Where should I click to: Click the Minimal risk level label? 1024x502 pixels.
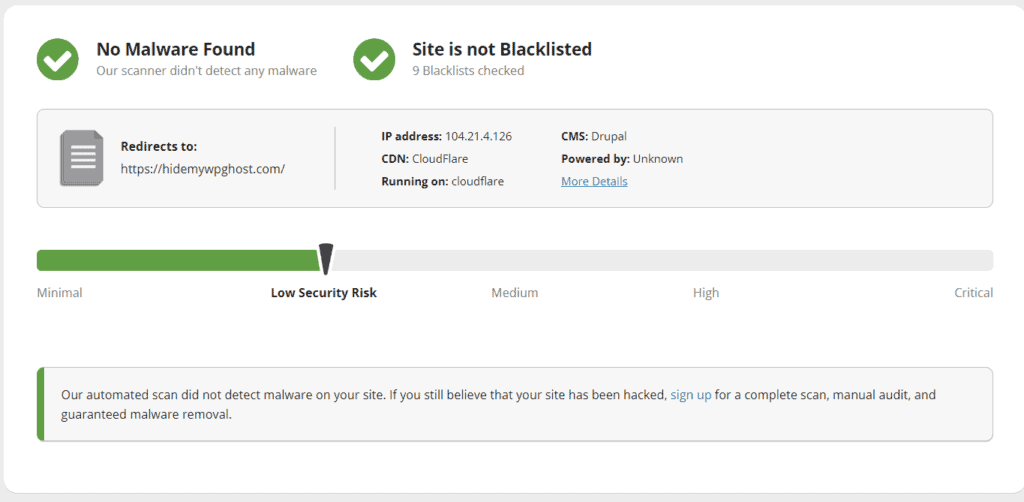pyautogui.click(x=59, y=293)
